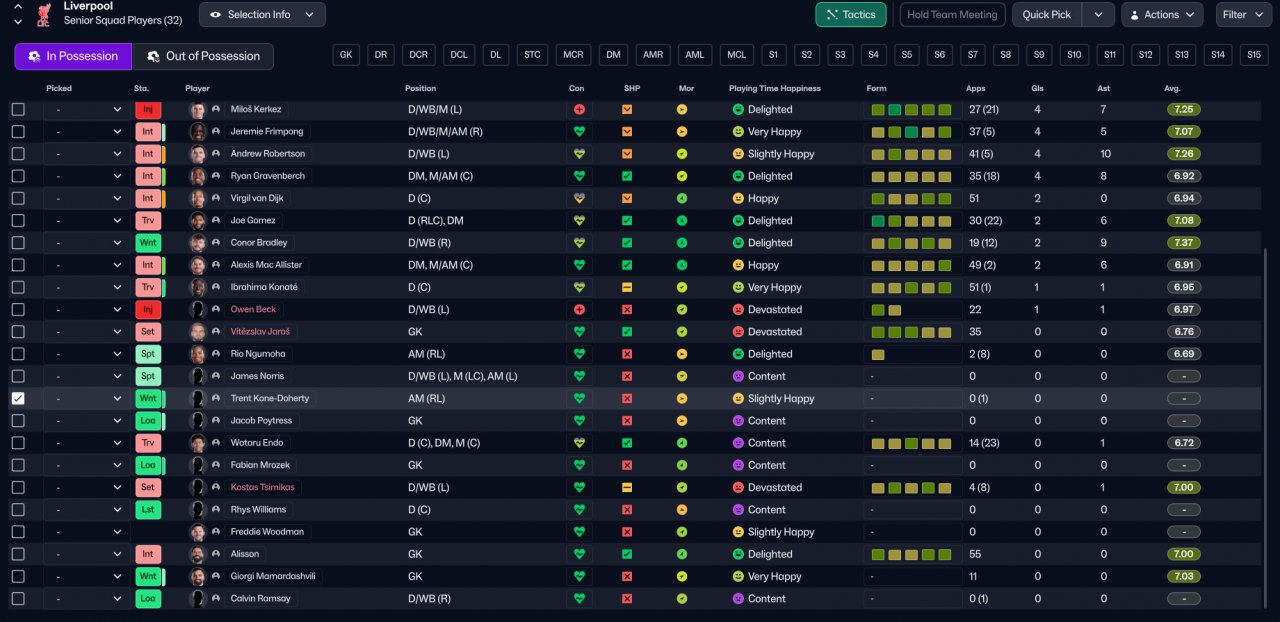Click Ibrahima Konaté's yellow sharpness dash icon

pyautogui.click(x=627, y=287)
